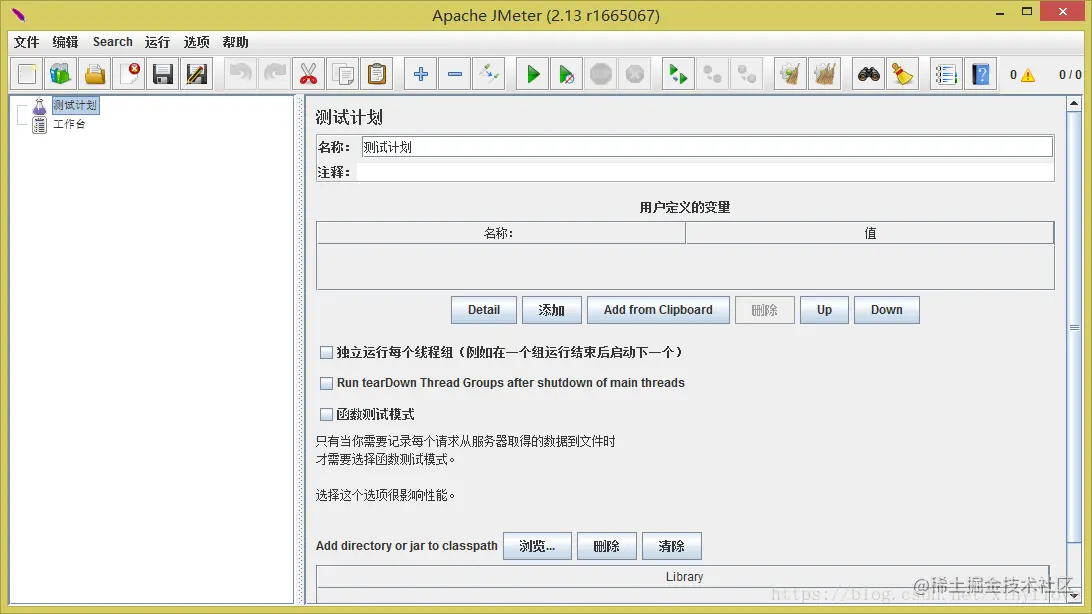
Task: Open the Templates icon in toolbar
Action: click(61, 74)
